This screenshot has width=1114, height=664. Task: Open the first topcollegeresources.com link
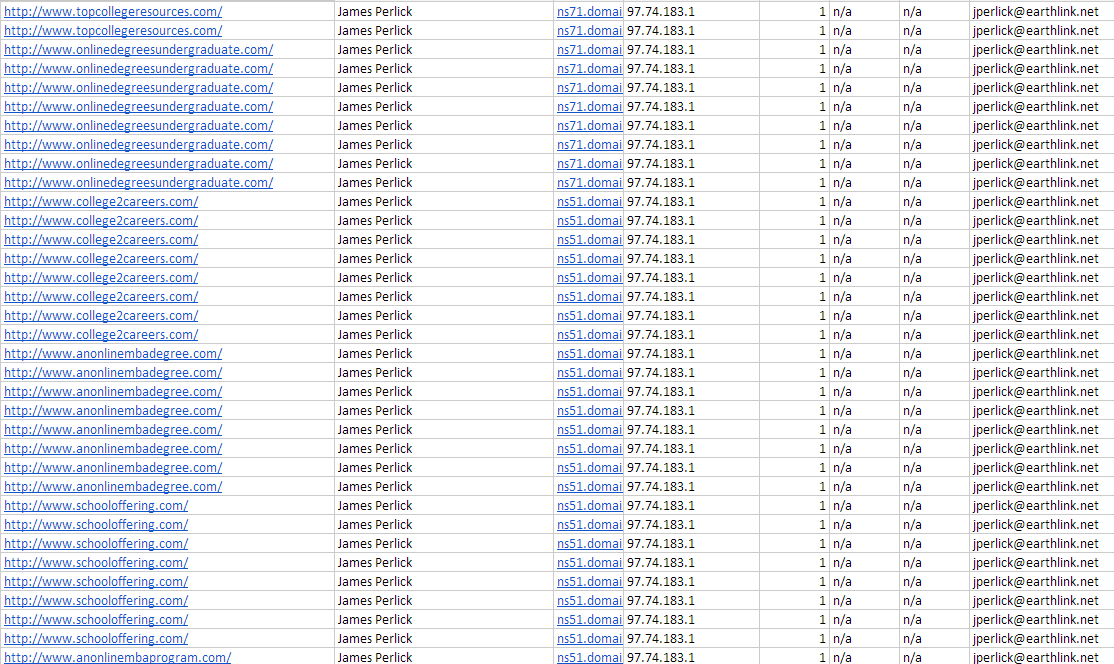[113, 11]
